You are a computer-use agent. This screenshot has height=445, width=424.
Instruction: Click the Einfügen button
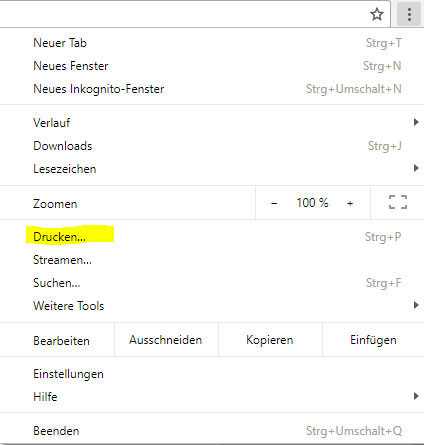point(373,340)
